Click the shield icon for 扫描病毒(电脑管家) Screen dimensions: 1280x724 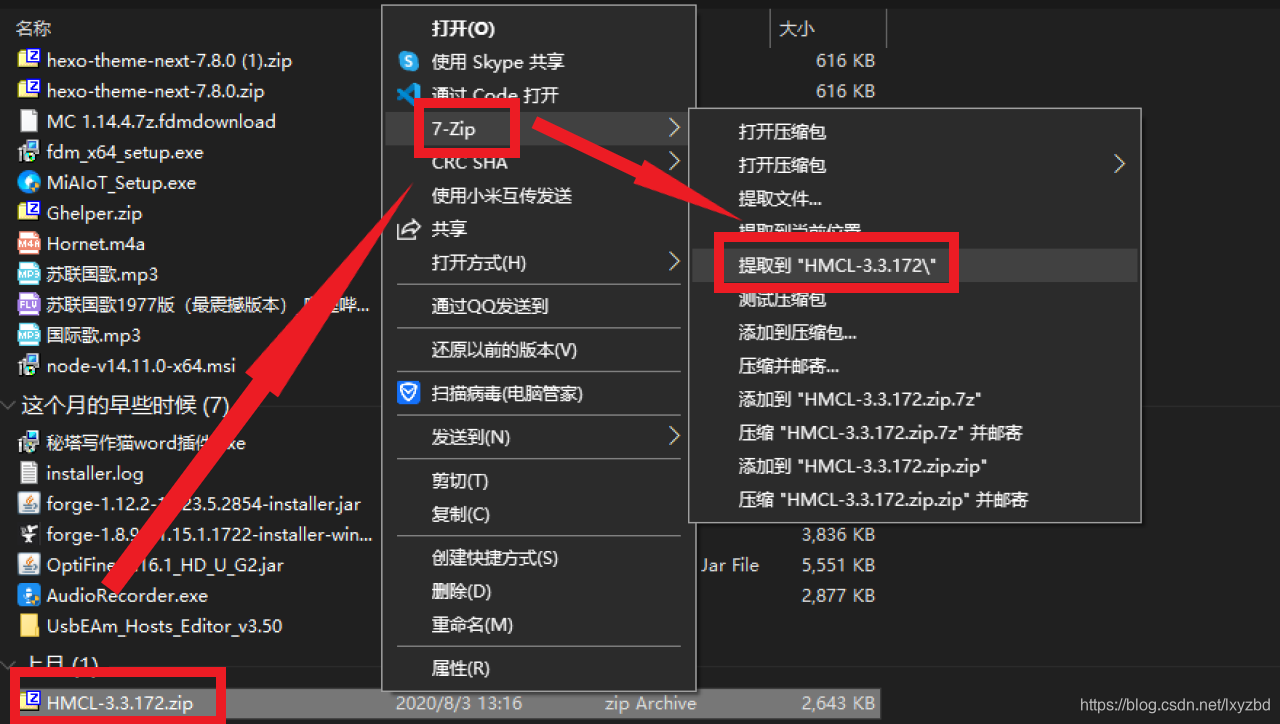click(x=409, y=393)
